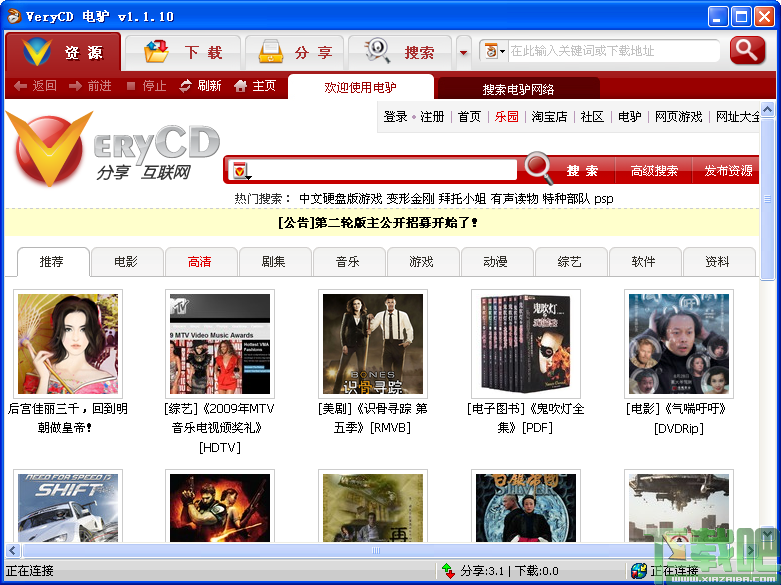This screenshot has width=781, height=585.
Task: Click the [电子图书]《鬼吹灯全集》 title link
Action: coord(525,418)
